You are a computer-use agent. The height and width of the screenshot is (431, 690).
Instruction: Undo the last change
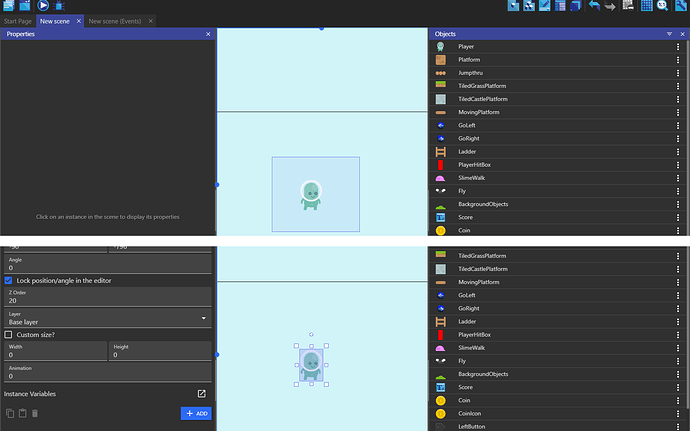594,5
